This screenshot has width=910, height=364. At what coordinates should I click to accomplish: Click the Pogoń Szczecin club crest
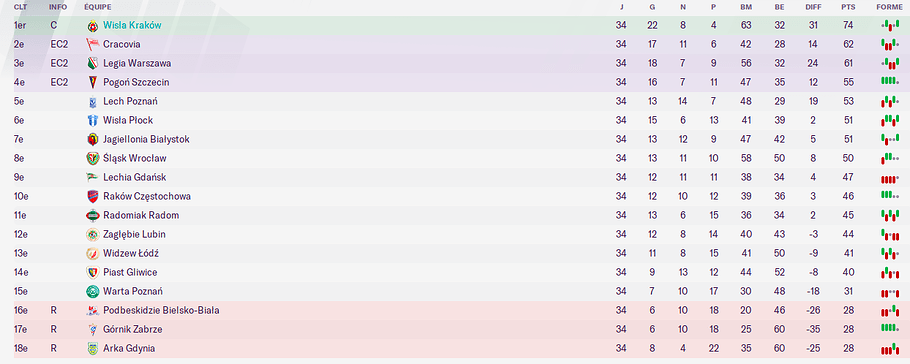(92, 82)
